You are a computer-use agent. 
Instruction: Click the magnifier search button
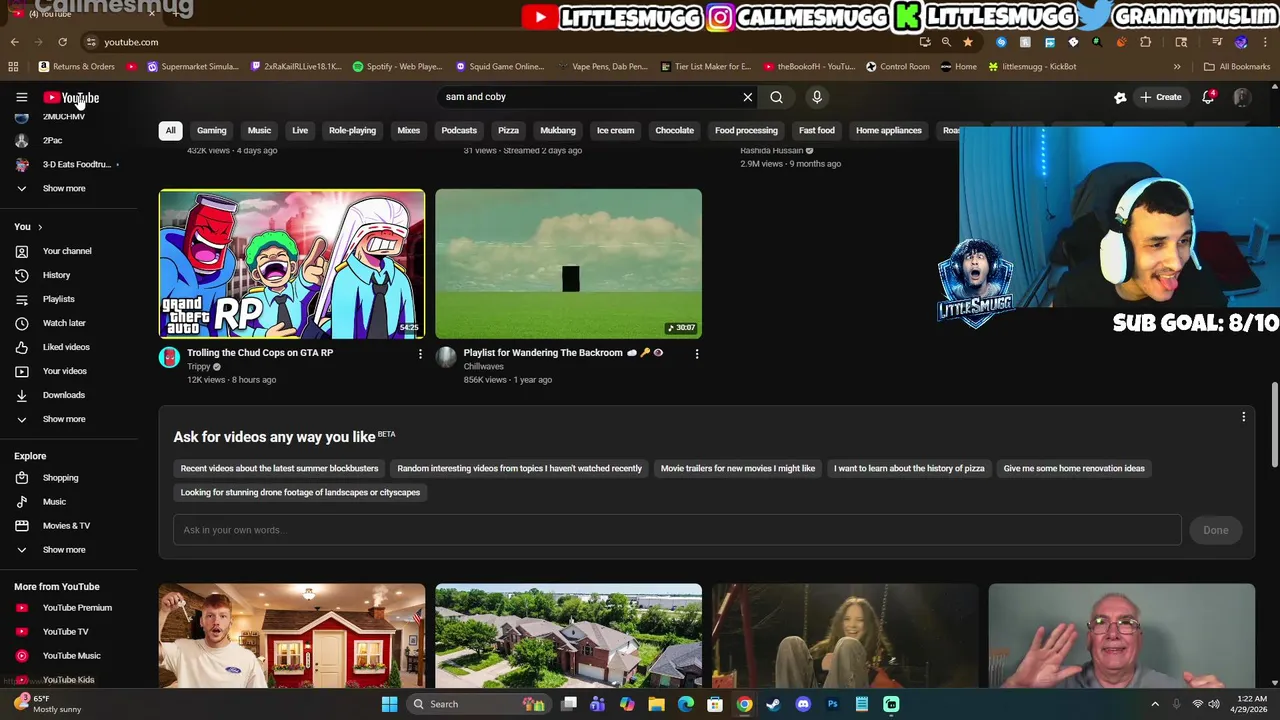tap(776, 97)
